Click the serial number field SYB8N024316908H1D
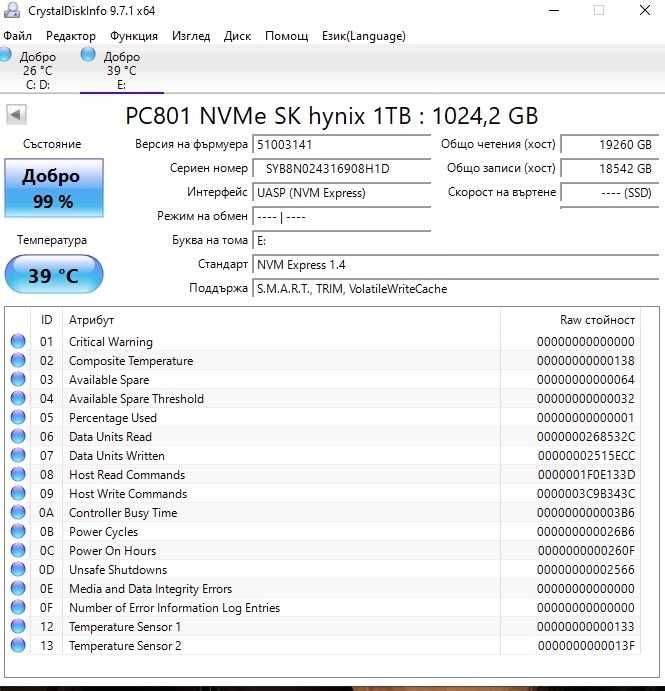Image resolution: width=665 pixels, height=691 pixels. [342, 168]
